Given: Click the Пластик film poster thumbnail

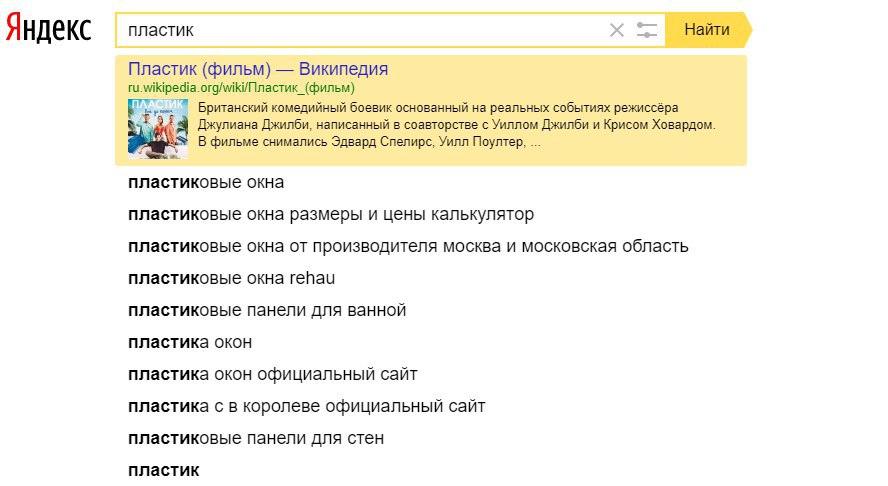Looking at the screenshot, I should coord(158,127).
